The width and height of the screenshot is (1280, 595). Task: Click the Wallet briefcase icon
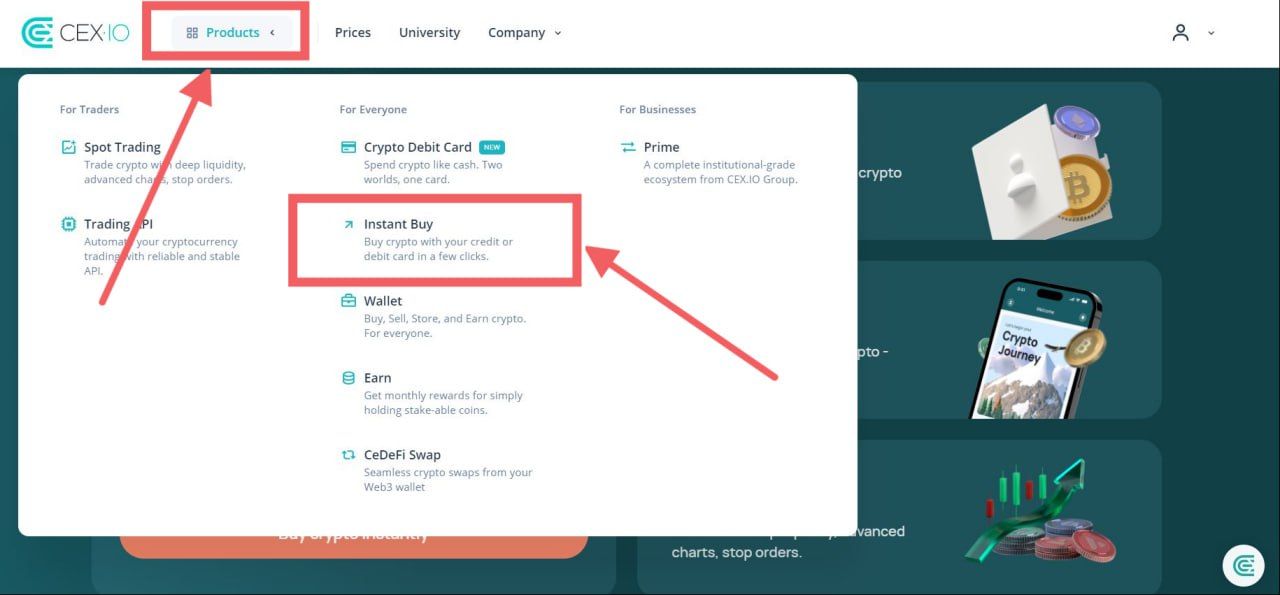click(x=348, y=301)
